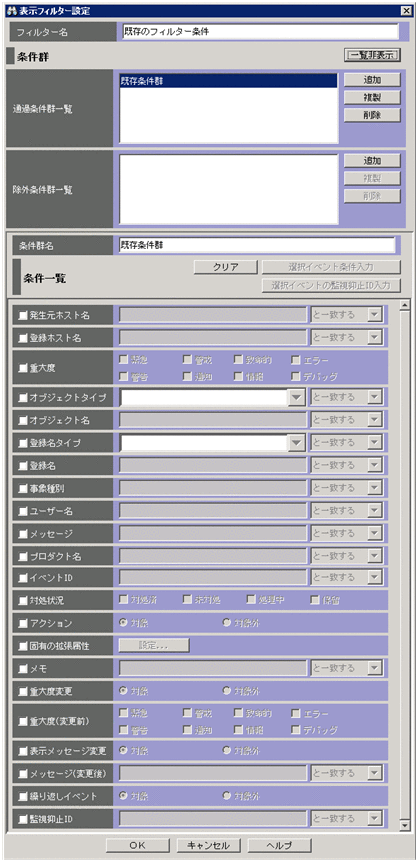This screenshot has height=863, width=419.
Task: Enable the 発生元ホスト名 checkbox
Action: [23, 316]
